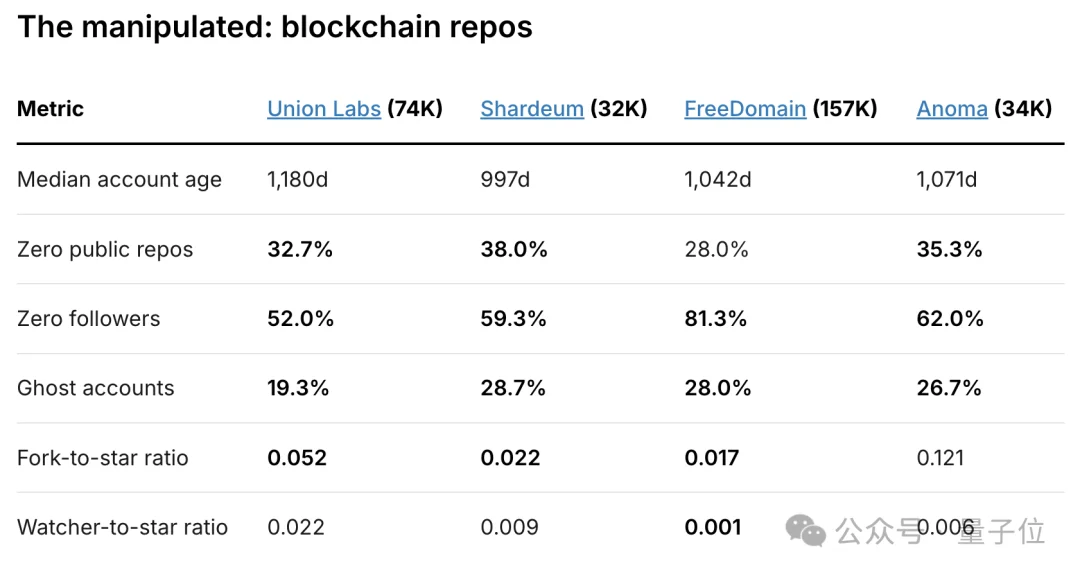Open the Union Labs link
The width and height of the screenshot is (1080, 575).
coord(323,109)
